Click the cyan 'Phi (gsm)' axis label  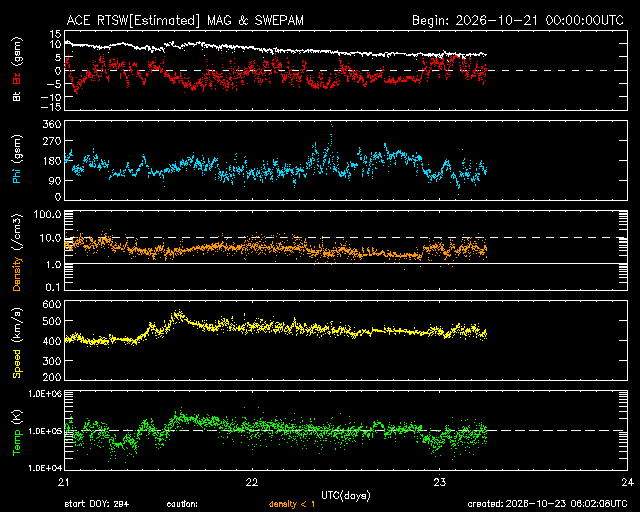click(17, 160)
